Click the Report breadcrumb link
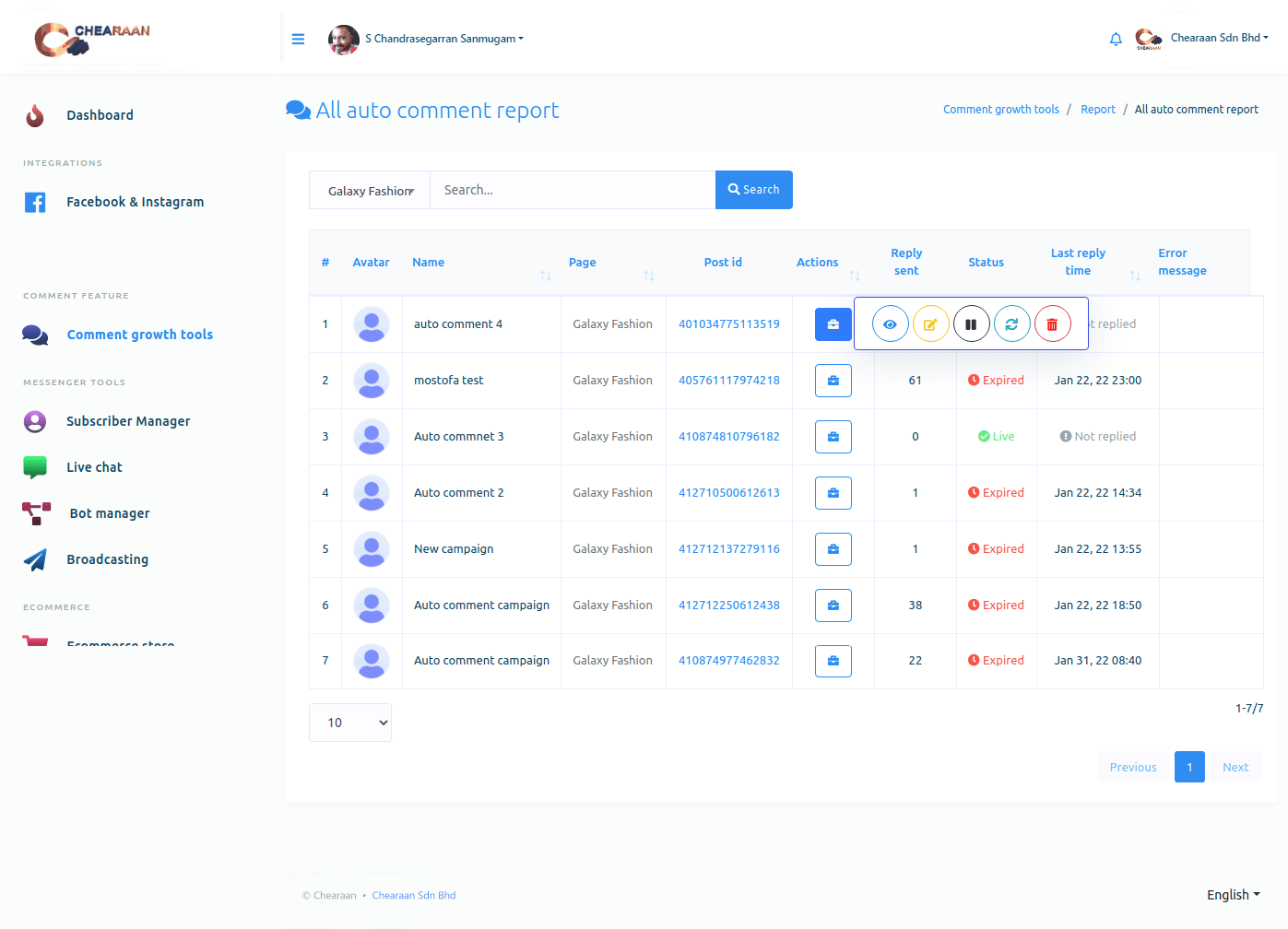 pyautogui.click(x=1097, y=110)
